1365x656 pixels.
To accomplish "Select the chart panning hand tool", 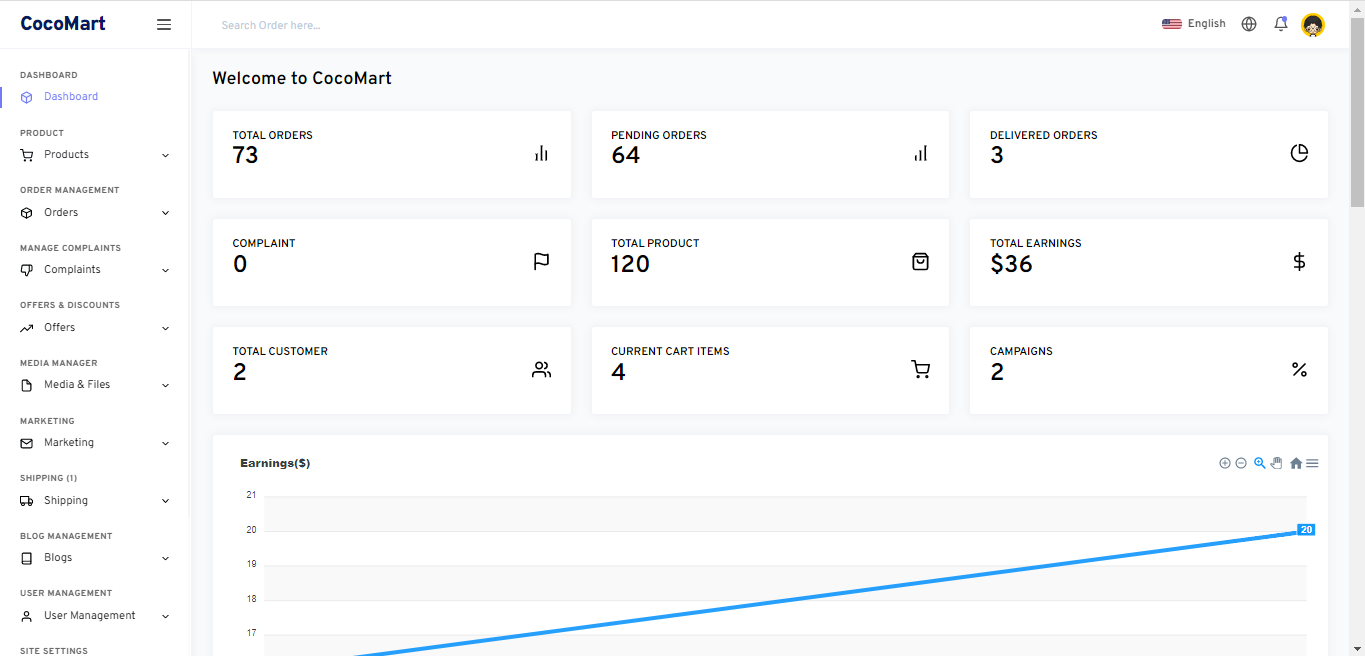I will pos(1277,463).
